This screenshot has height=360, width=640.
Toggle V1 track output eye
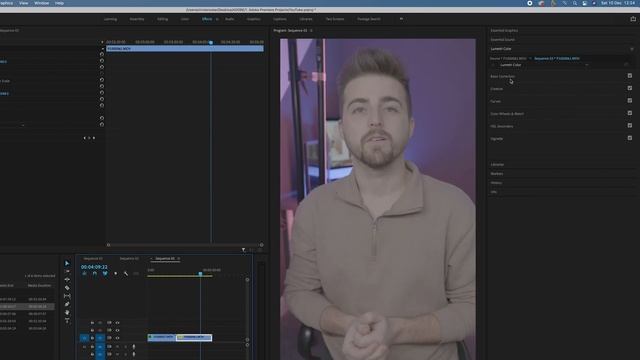point(117,338)
